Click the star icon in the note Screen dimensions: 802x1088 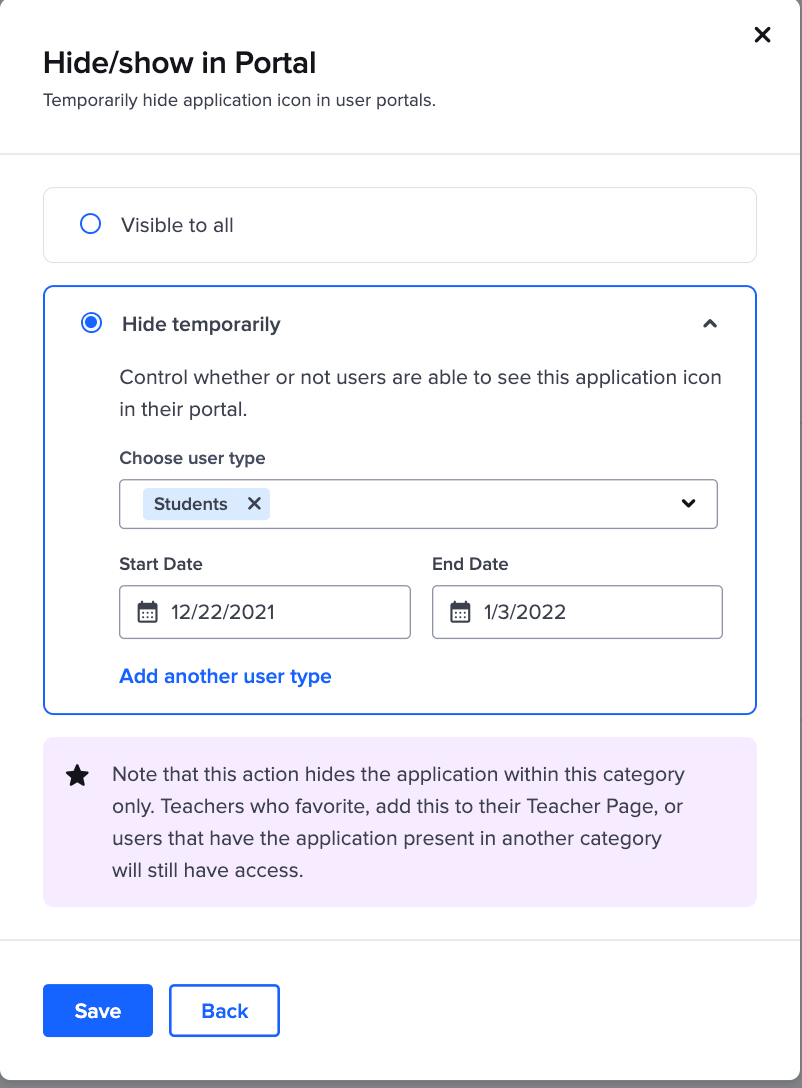tap(77, 776)
